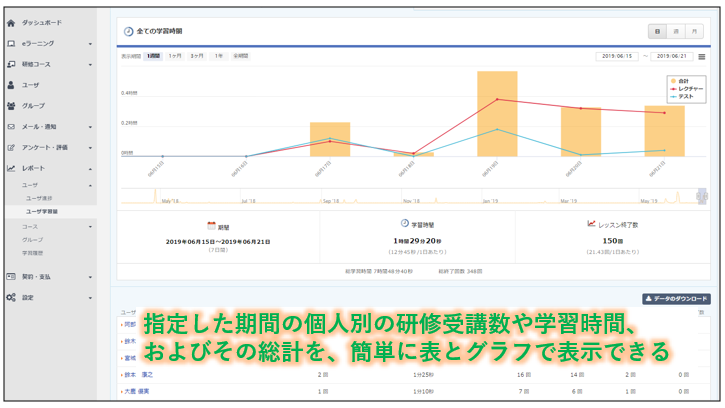This screenshot has width=725, height=408.
Task: Click the グループ people icon
Action: [11, 106]
